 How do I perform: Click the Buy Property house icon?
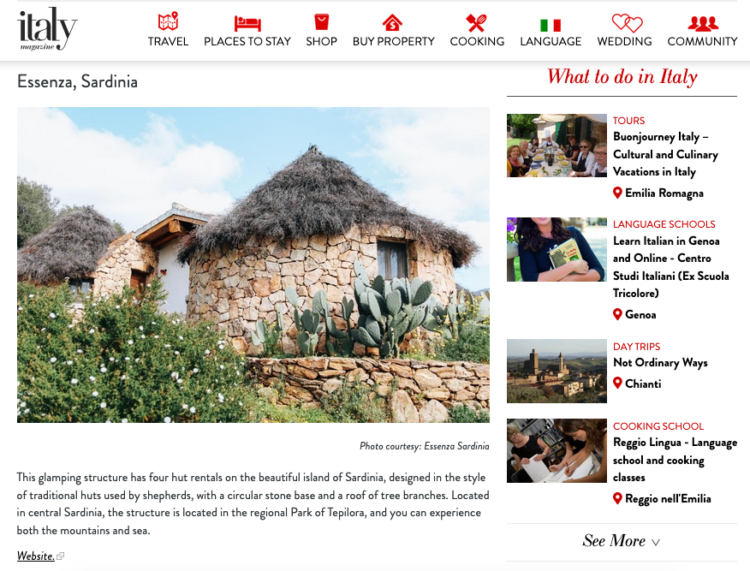click(393, 22)
